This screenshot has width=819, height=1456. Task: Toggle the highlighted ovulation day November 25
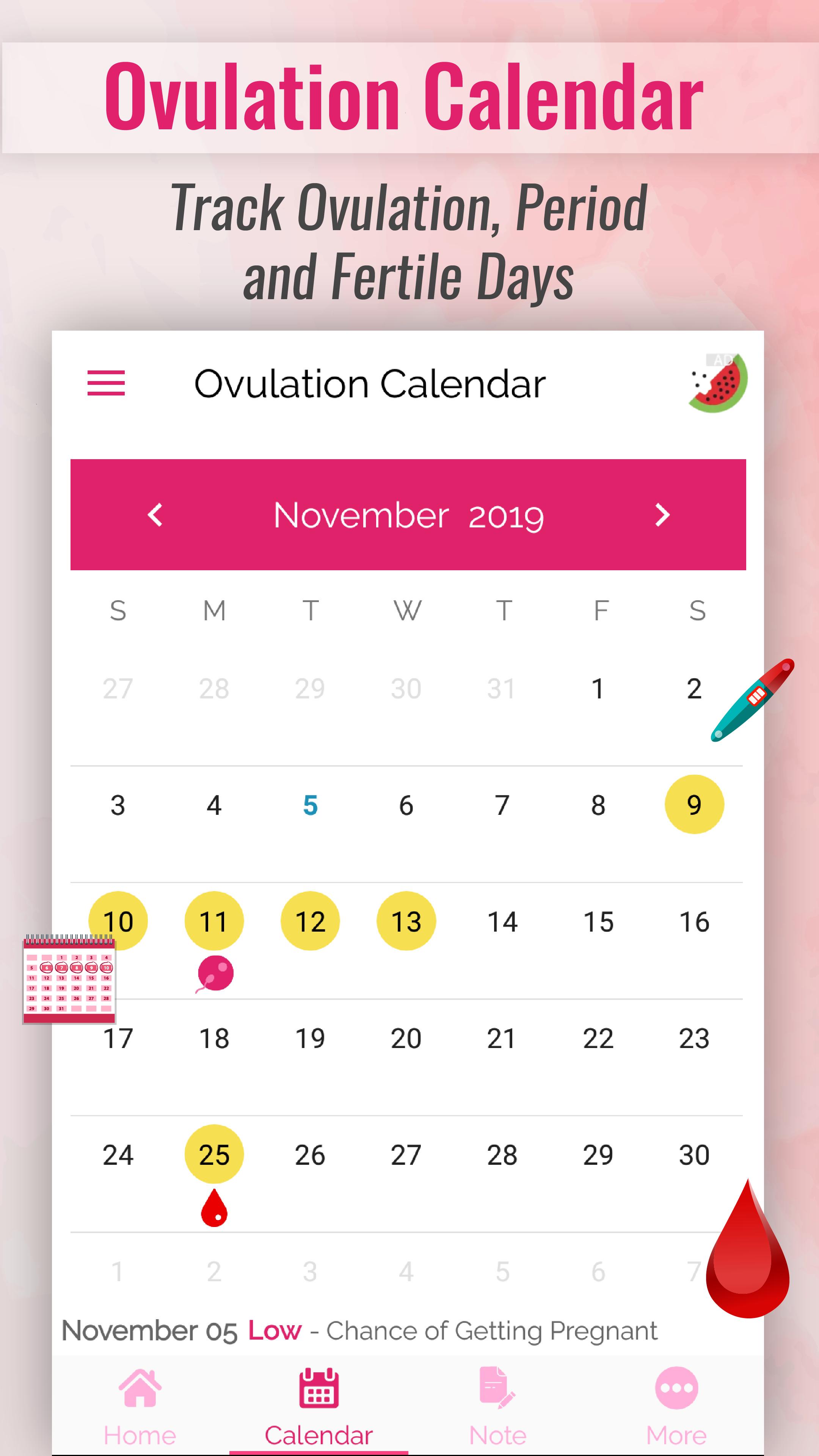[213, 1154]
